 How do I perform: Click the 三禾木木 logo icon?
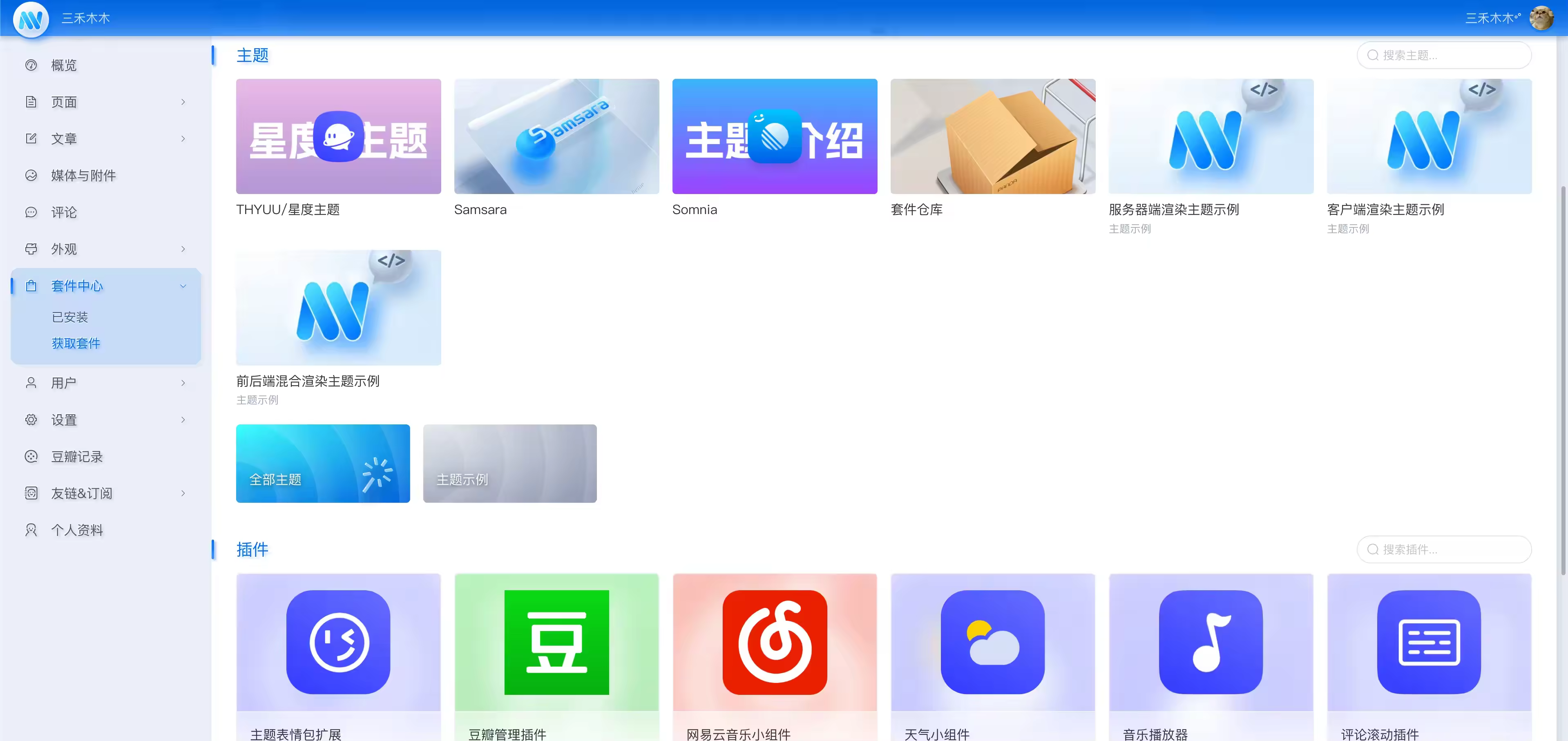[x=31, y=20]
